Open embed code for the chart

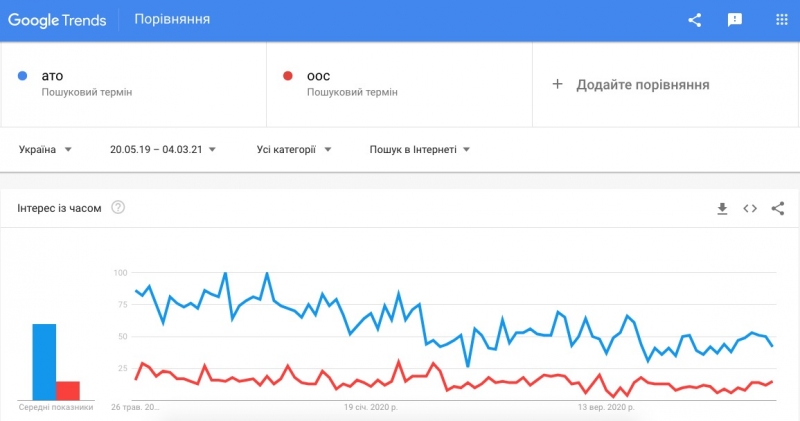750,208
